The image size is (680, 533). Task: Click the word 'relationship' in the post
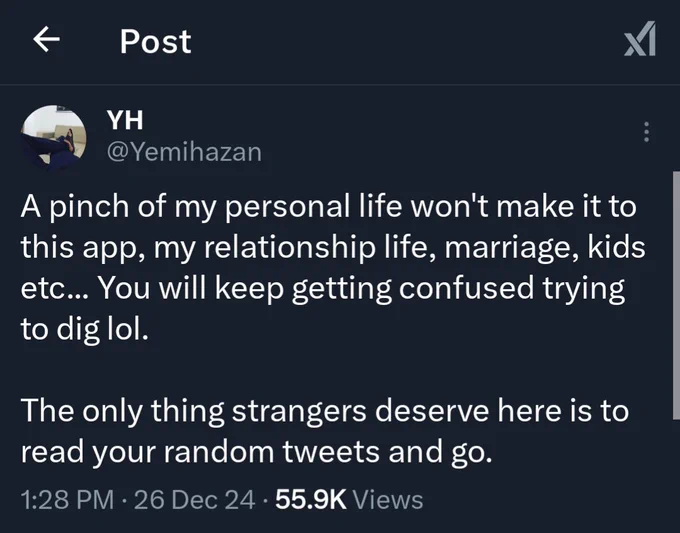click(290, 248)
